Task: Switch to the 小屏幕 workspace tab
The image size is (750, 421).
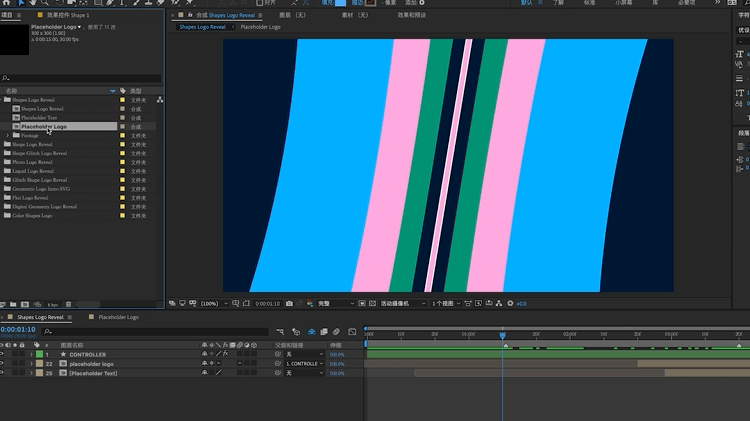Action: [623, 3]
